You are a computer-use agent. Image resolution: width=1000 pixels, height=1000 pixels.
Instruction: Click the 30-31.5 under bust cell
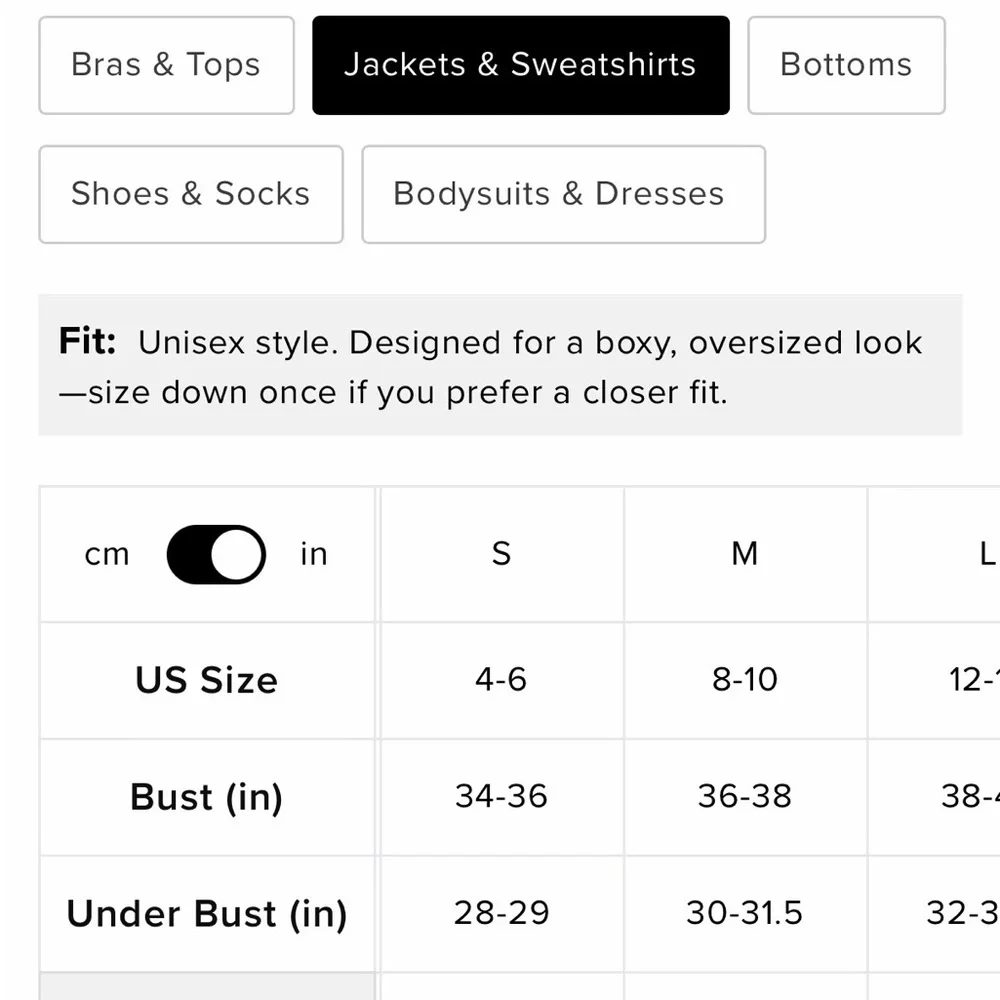tap(745, 913)
